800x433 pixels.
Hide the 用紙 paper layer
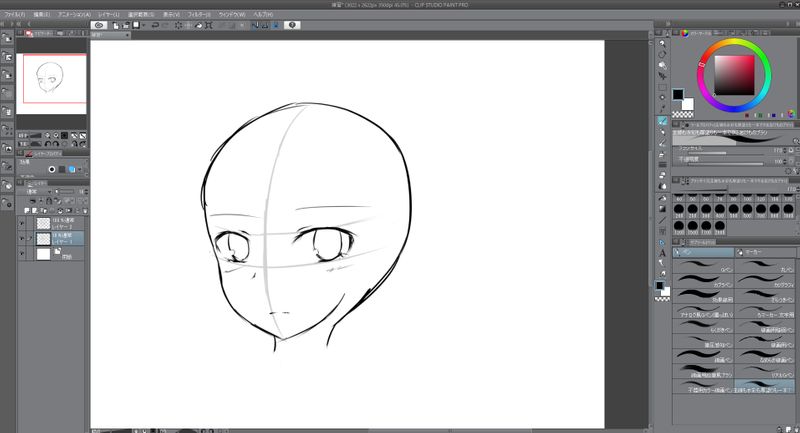tap(22, 255)
